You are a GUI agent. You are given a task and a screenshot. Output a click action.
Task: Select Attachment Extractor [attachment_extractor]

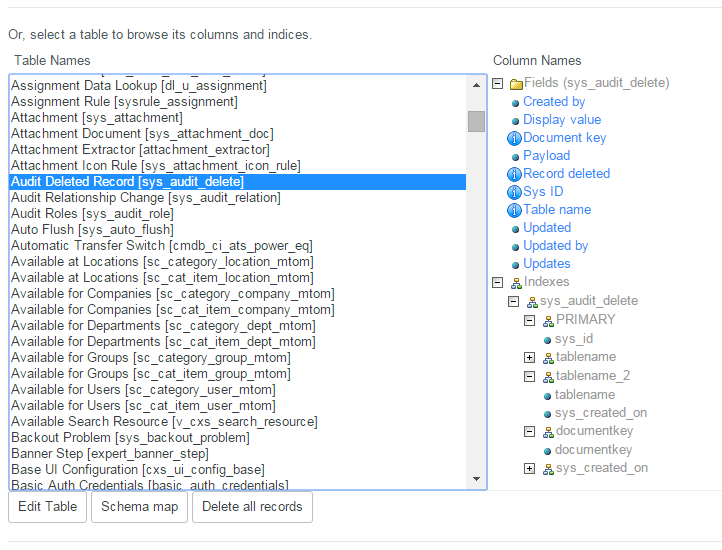coord(238,150)
